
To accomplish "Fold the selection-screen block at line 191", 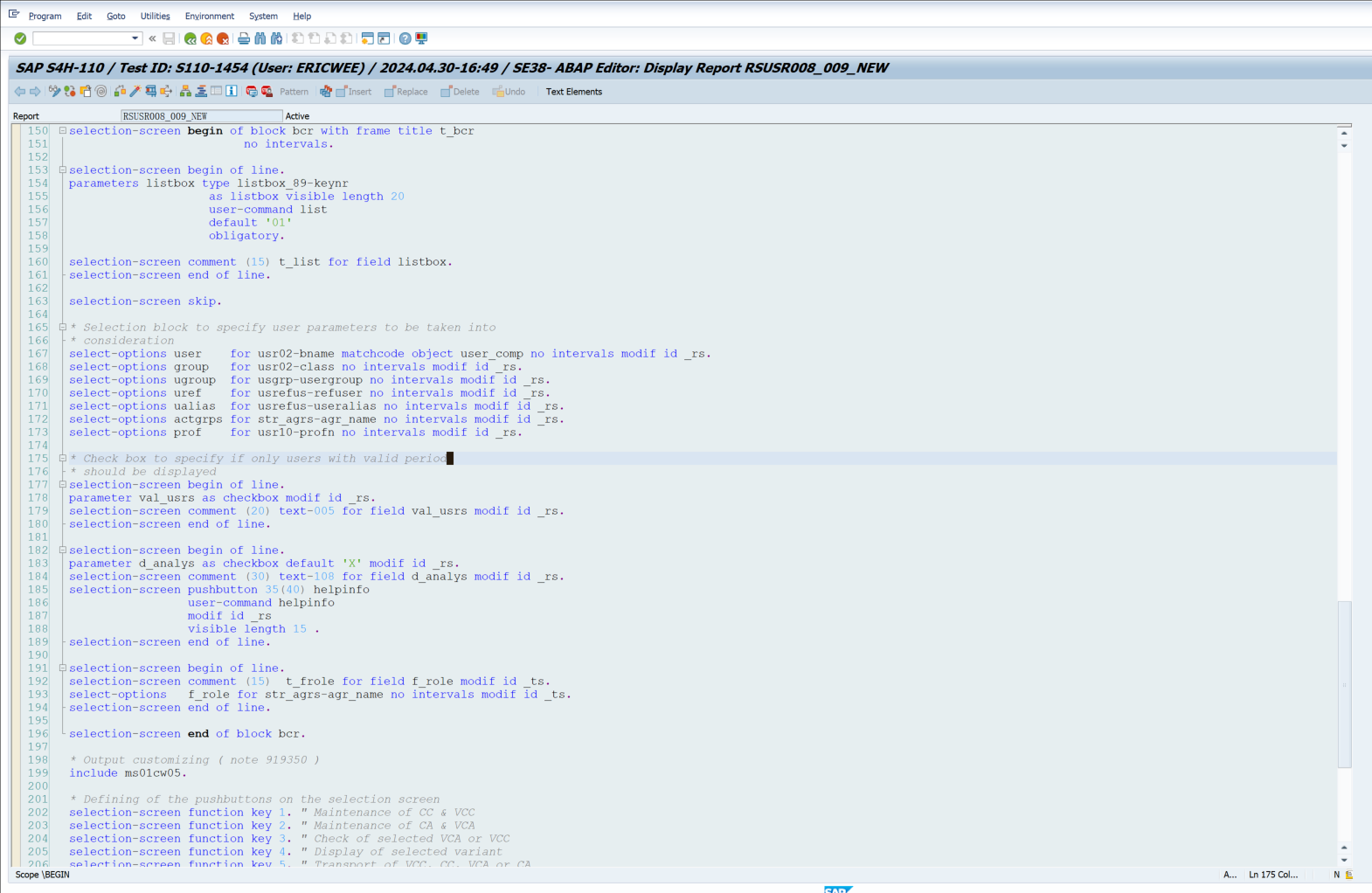I will (62, 668).
